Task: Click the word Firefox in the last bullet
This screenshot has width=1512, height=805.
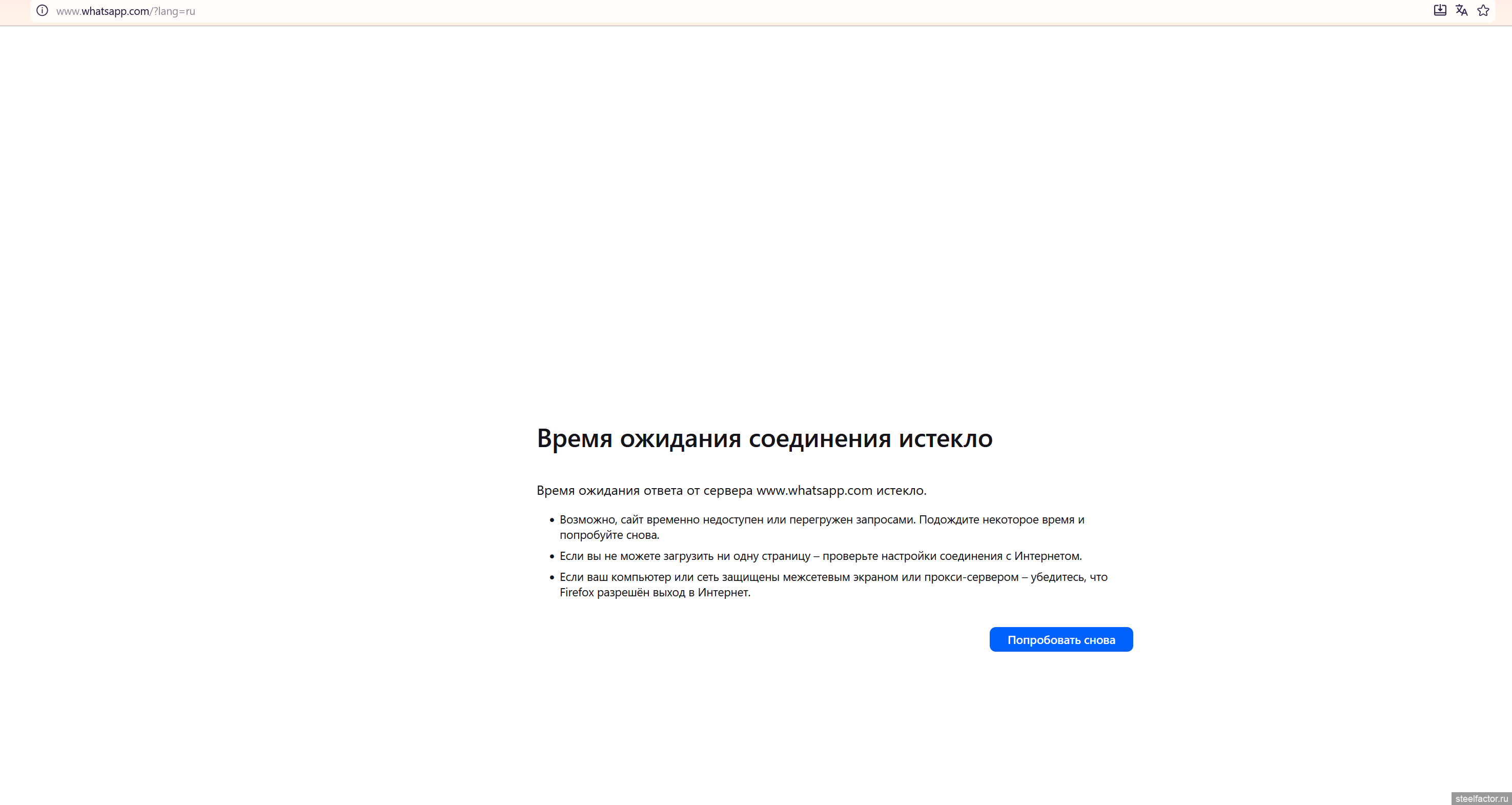Action: point(577,592)
